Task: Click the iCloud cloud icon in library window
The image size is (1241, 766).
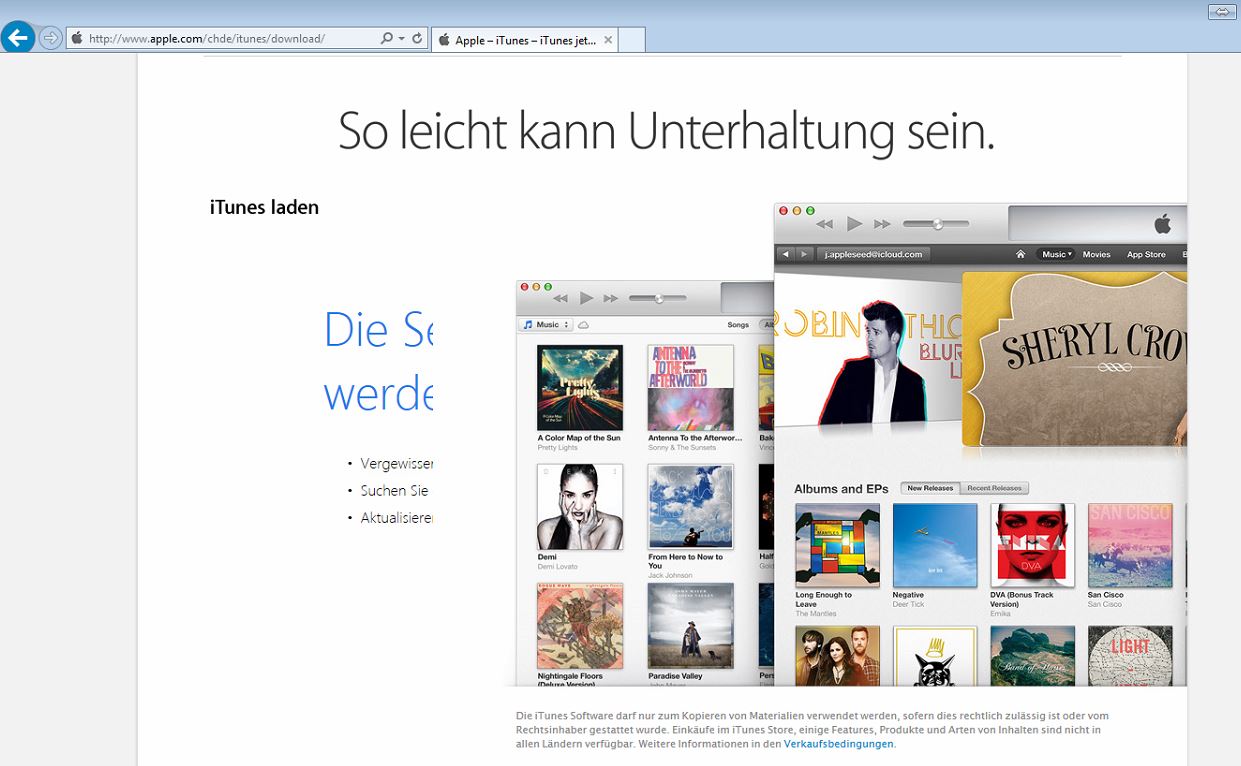Action: coord(584,324)
